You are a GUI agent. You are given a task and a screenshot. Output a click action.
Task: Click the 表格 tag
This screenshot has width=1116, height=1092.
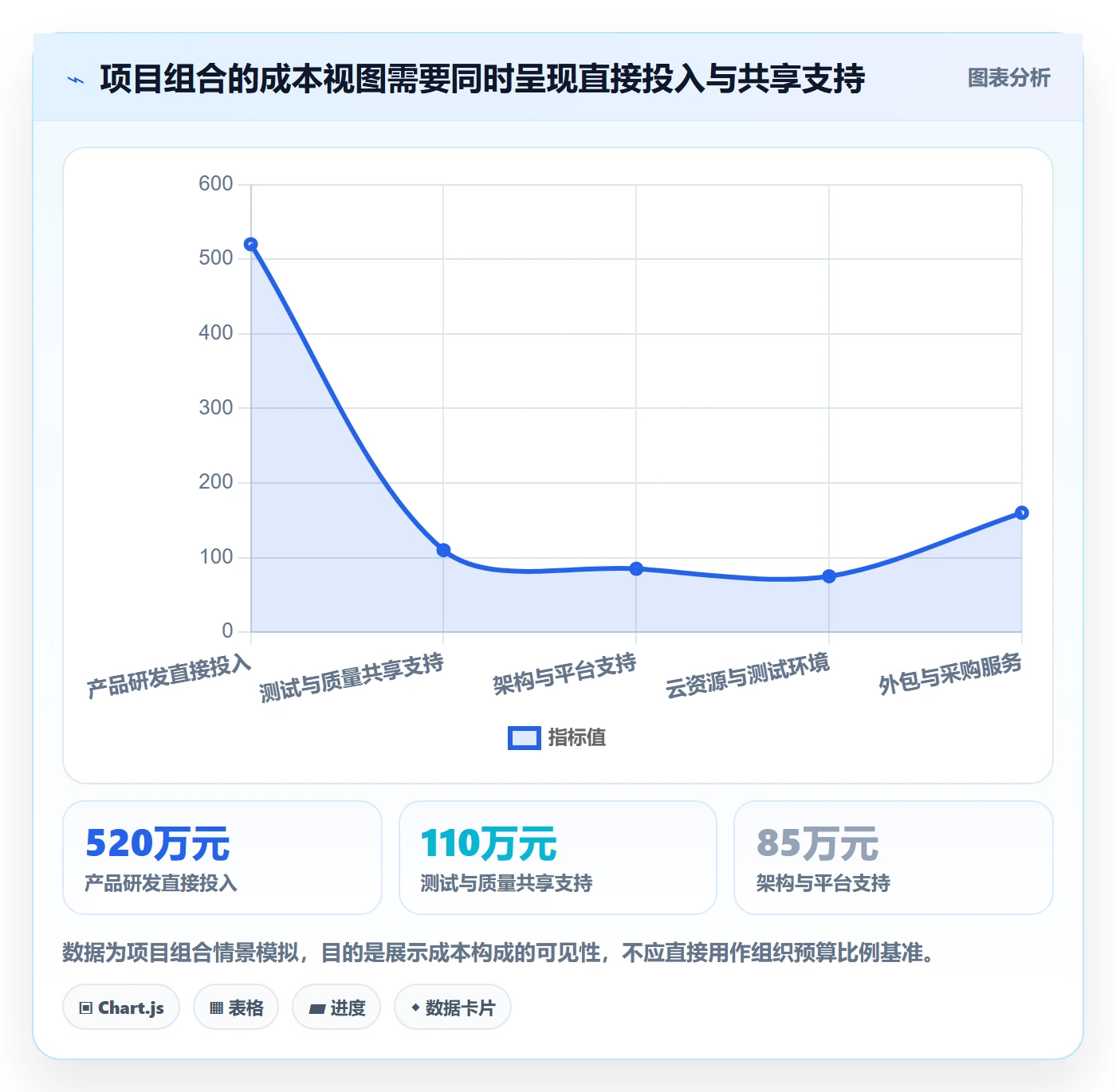point(236,1008)
